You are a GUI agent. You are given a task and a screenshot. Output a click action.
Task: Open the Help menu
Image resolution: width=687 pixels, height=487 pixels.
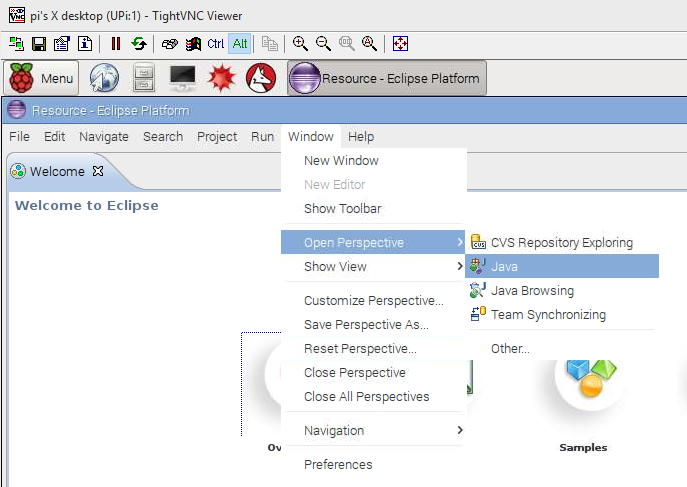coord(361,137)
